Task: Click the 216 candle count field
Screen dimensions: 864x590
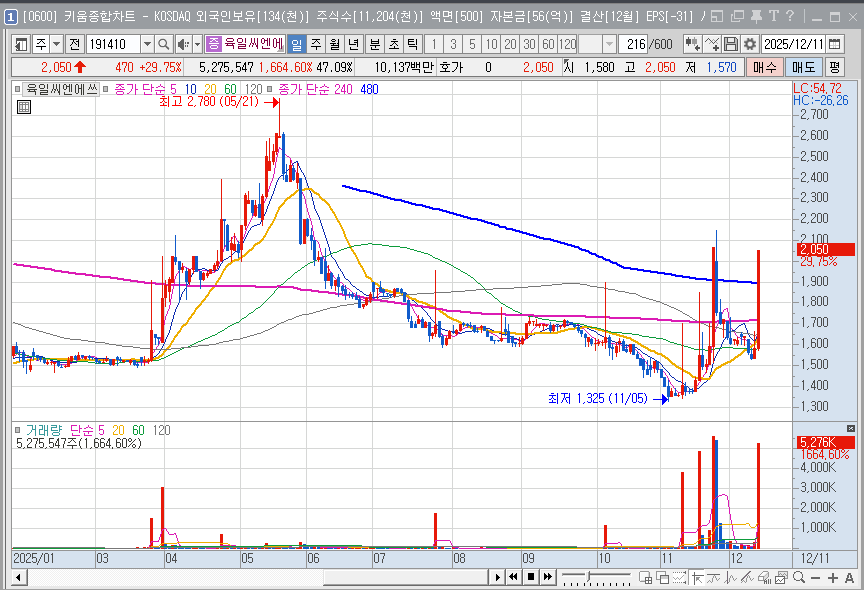Action: pos(633,44)
